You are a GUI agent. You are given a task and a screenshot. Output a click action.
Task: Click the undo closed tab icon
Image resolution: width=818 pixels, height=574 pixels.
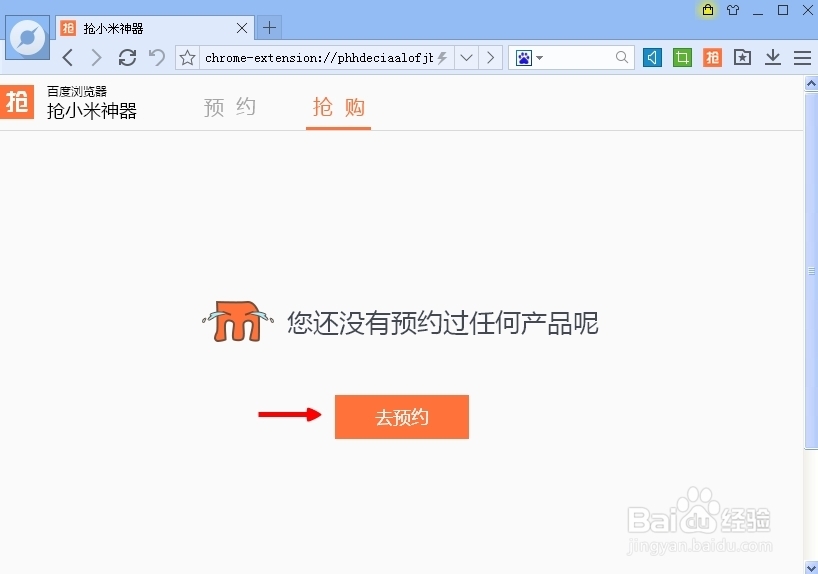pyautogui.click(x=157, y=57)
